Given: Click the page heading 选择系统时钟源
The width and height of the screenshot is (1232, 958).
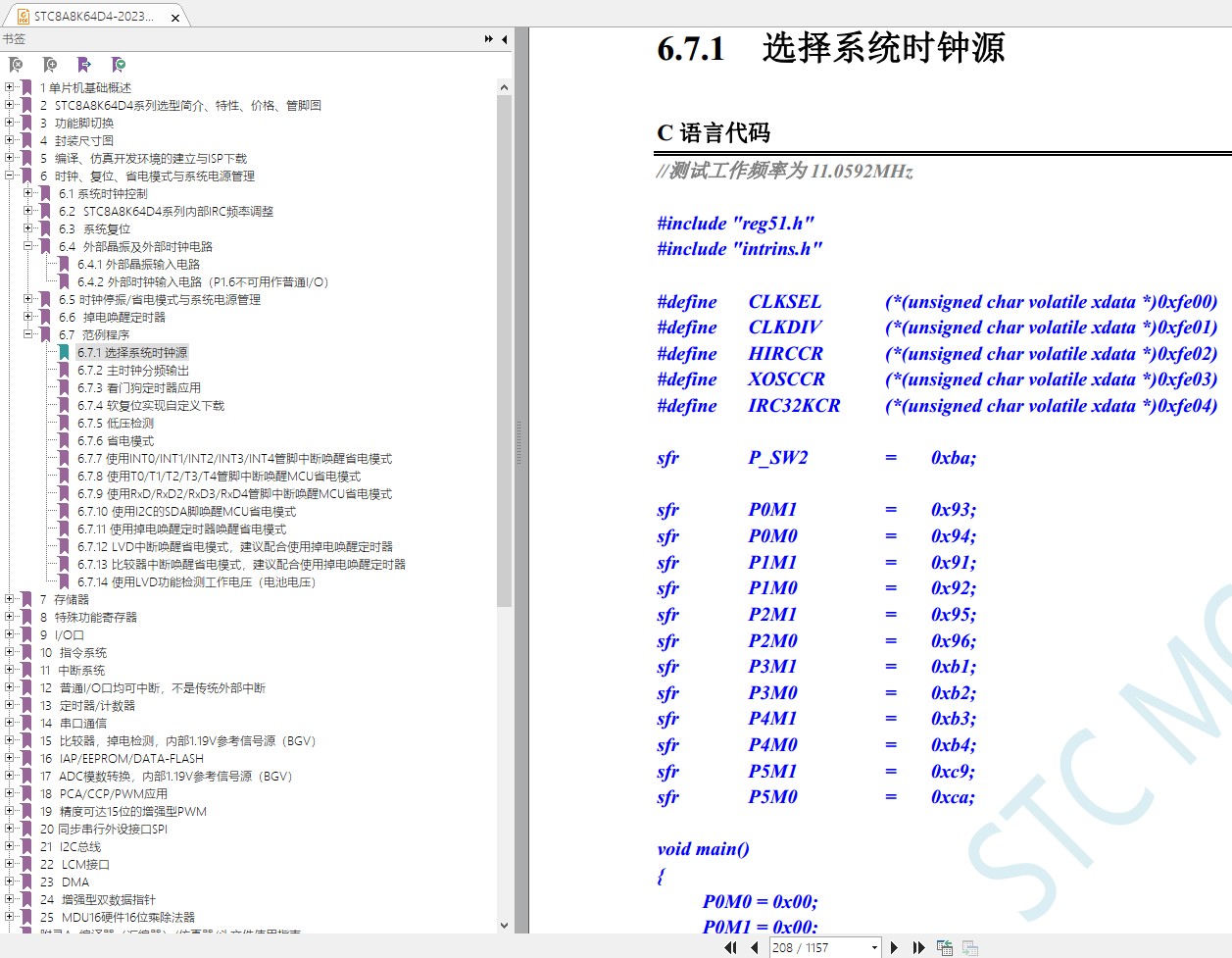Looking at the screenshot, I should pos(883,48).
